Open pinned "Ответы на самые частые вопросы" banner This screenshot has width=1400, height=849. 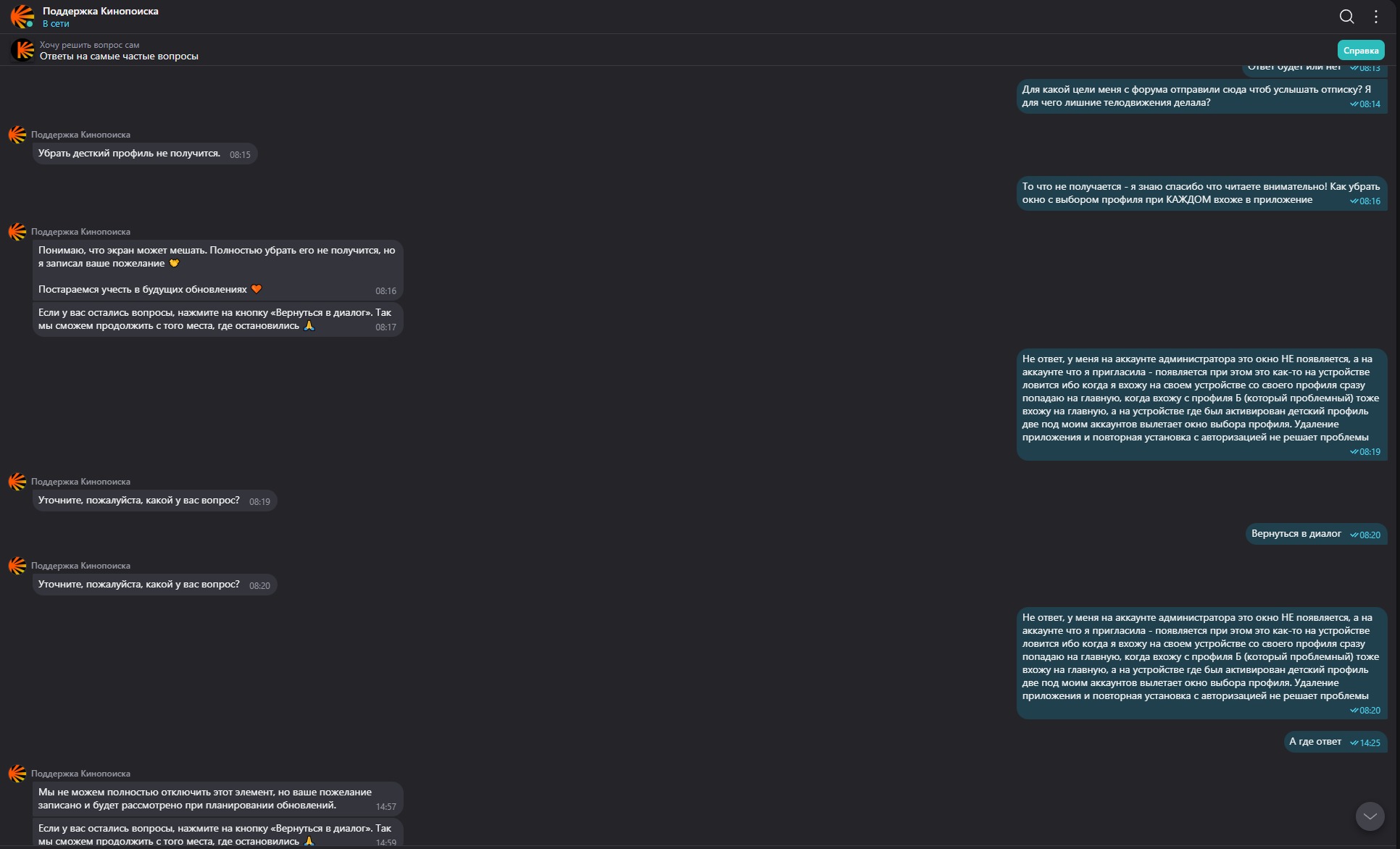pos(119,56)
